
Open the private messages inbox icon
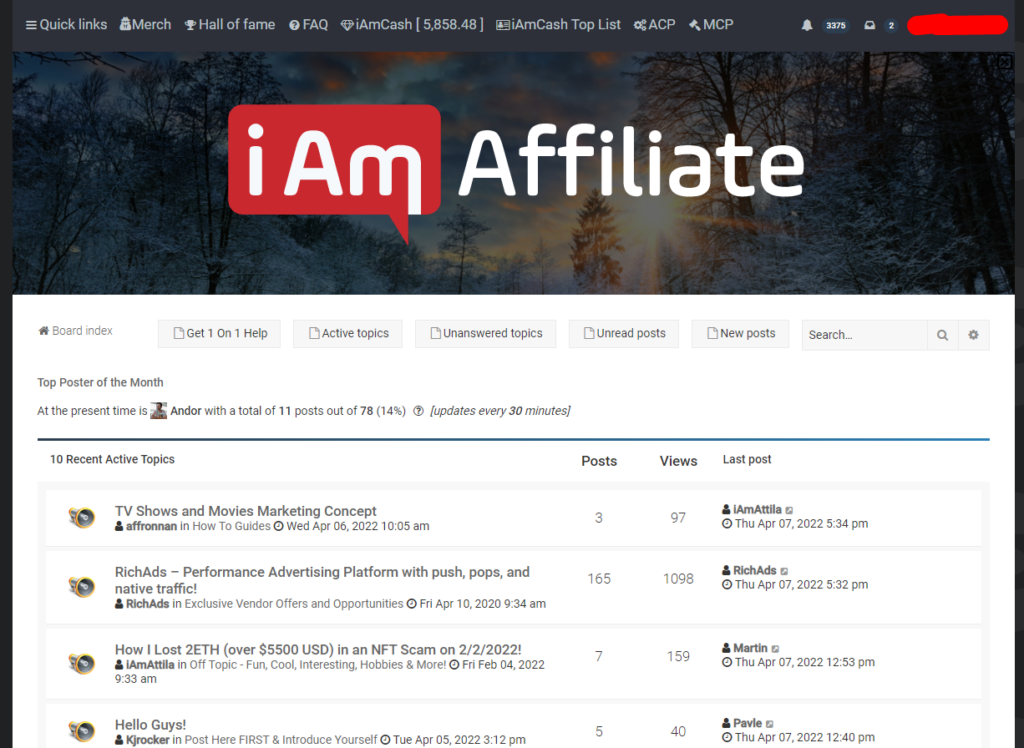click(869, 25)
